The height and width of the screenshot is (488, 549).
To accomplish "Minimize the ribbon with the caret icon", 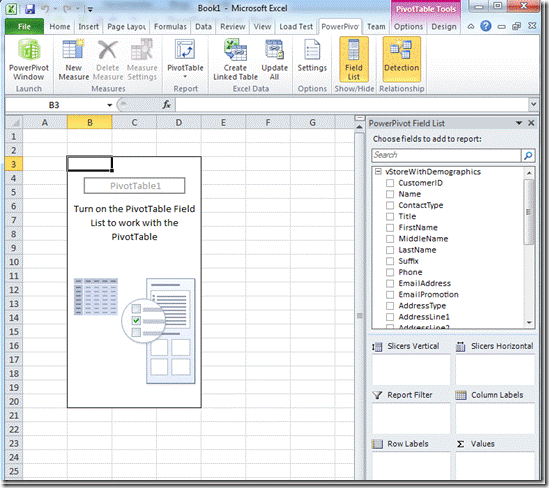I will [x=471, y=26].
